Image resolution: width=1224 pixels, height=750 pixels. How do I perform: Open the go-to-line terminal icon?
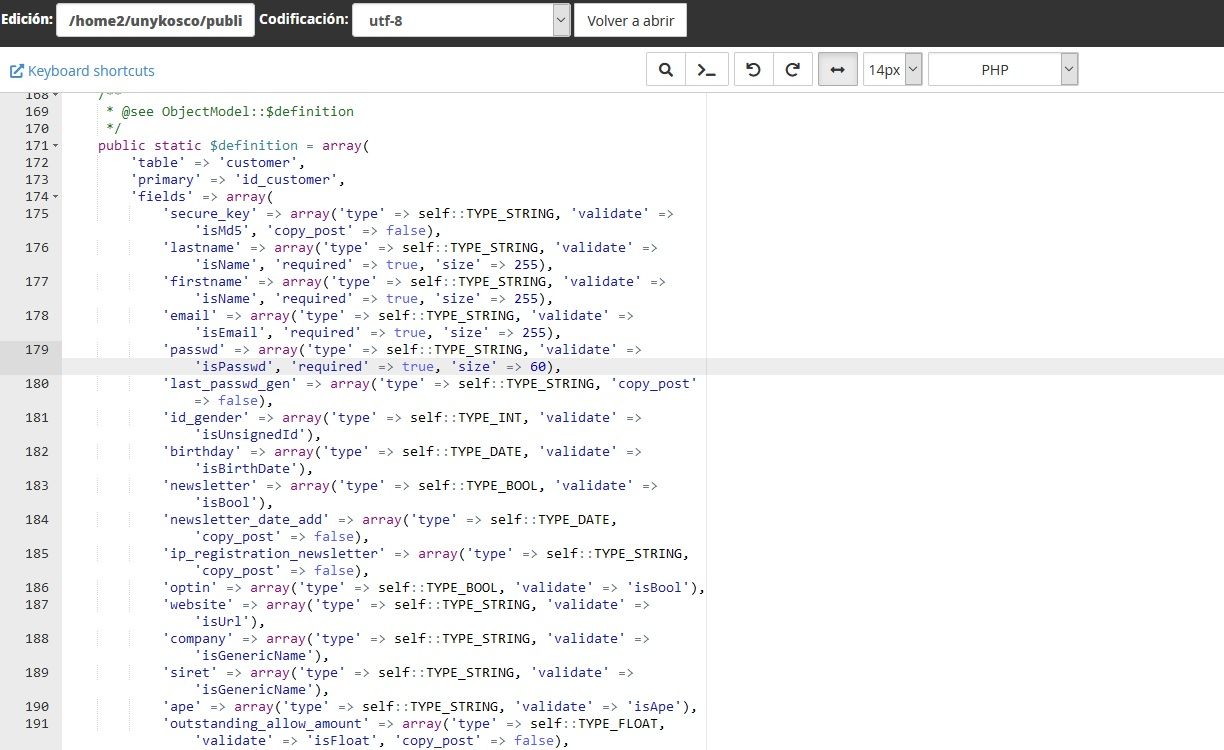[x=707, y=70]
